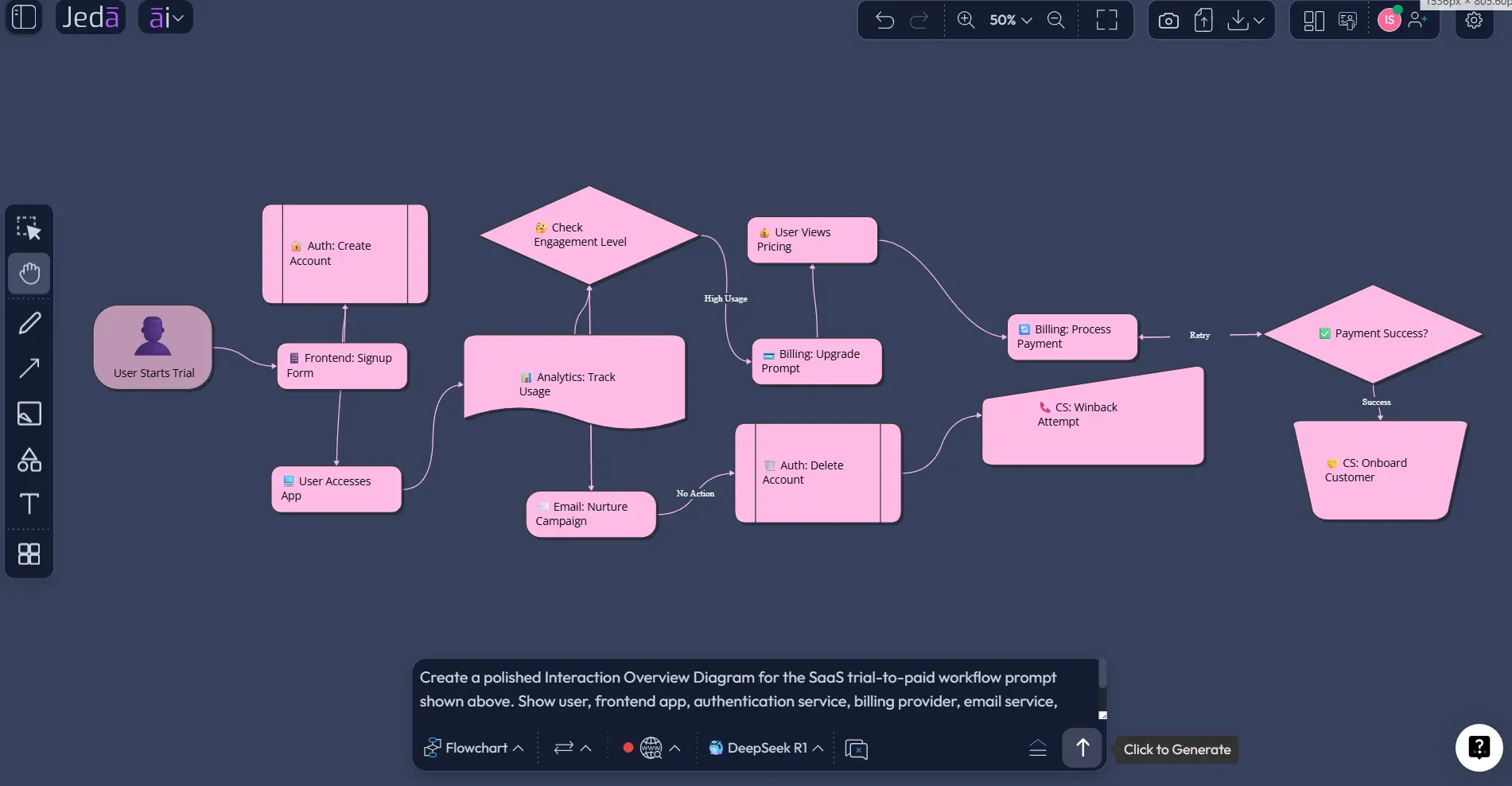Select the CS: Onboard Customer node
Screen dimensions: 1512x786
pyautogui.click(x=1380, y=470)
